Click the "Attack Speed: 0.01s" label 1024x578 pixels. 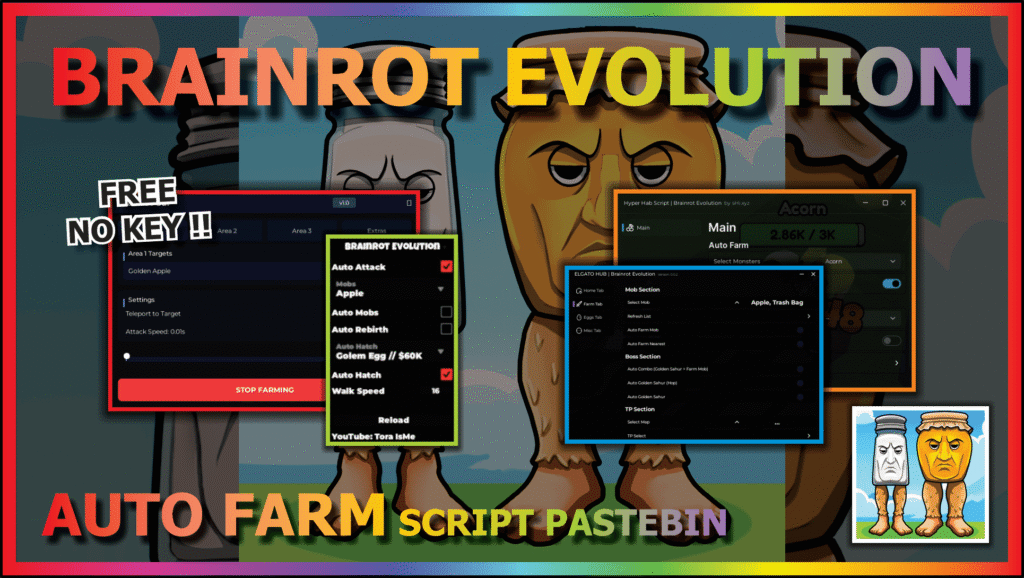pyautogui.click(x=155, y=332)
